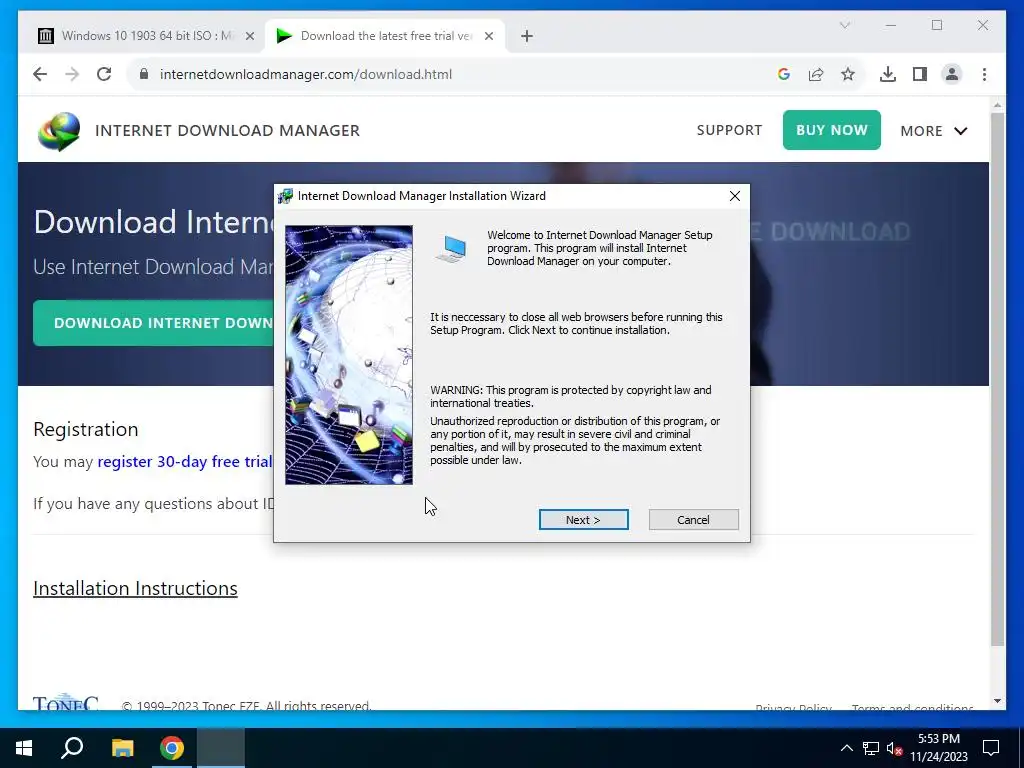Close the Installation Wizard dialog
Viewport: 1024px width, 768px height.
coord(735,196)
